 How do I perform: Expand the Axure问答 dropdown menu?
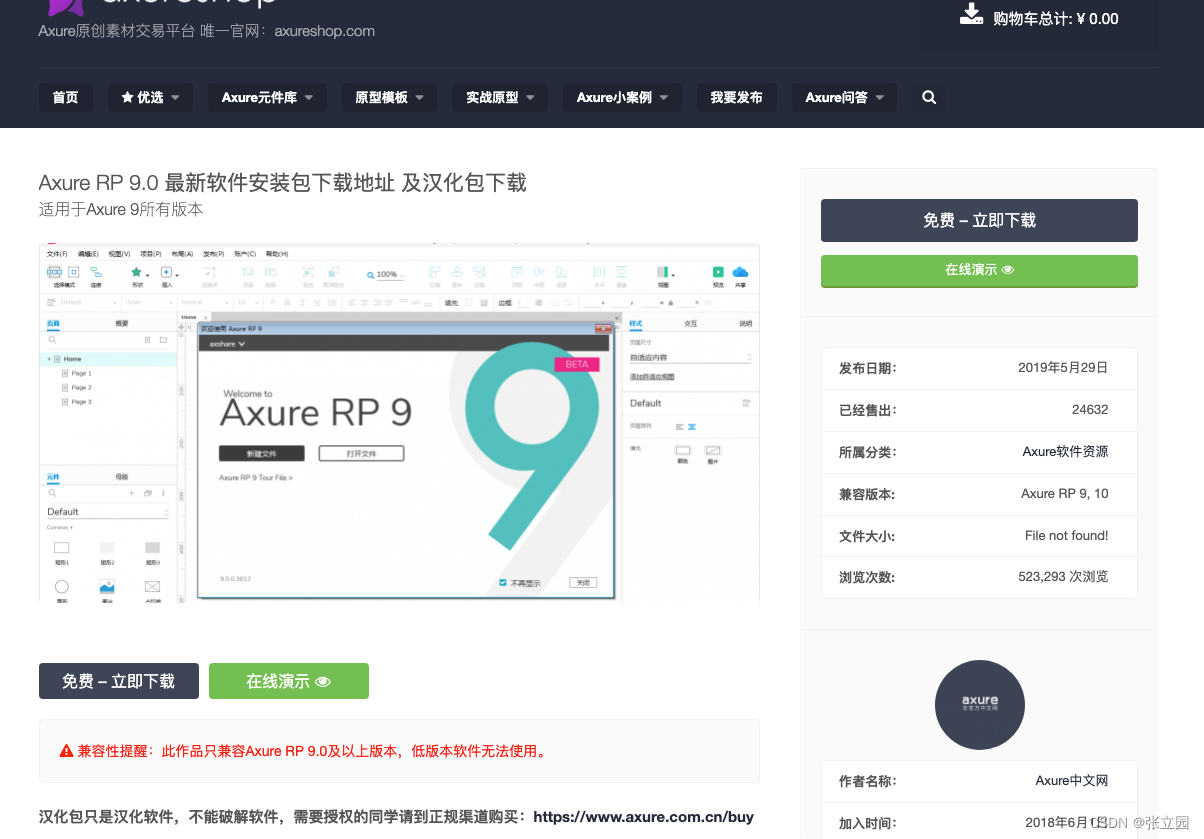pyautogui.click(x=844, y=97)
